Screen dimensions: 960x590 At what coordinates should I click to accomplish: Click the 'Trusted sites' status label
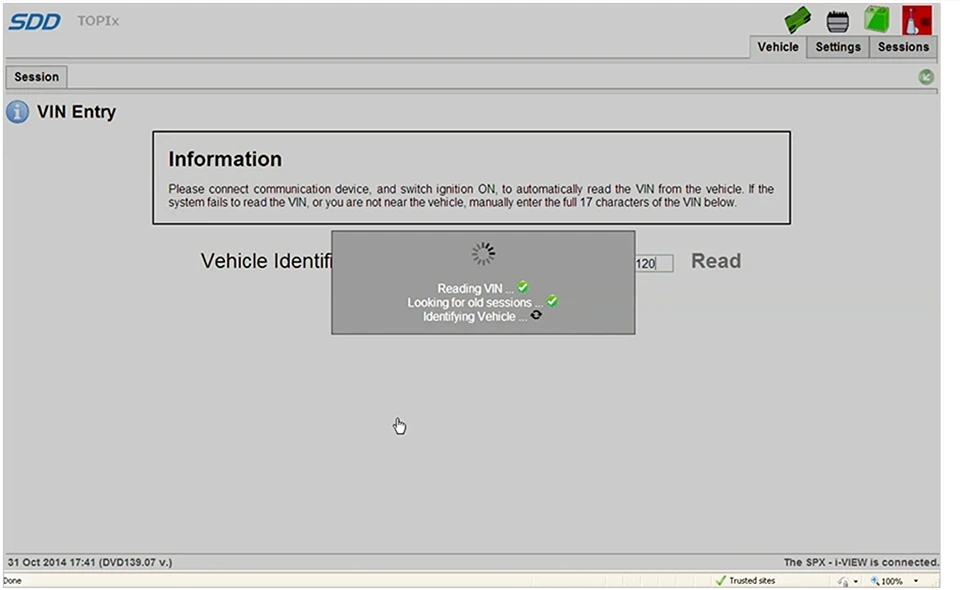pos(752,581)
